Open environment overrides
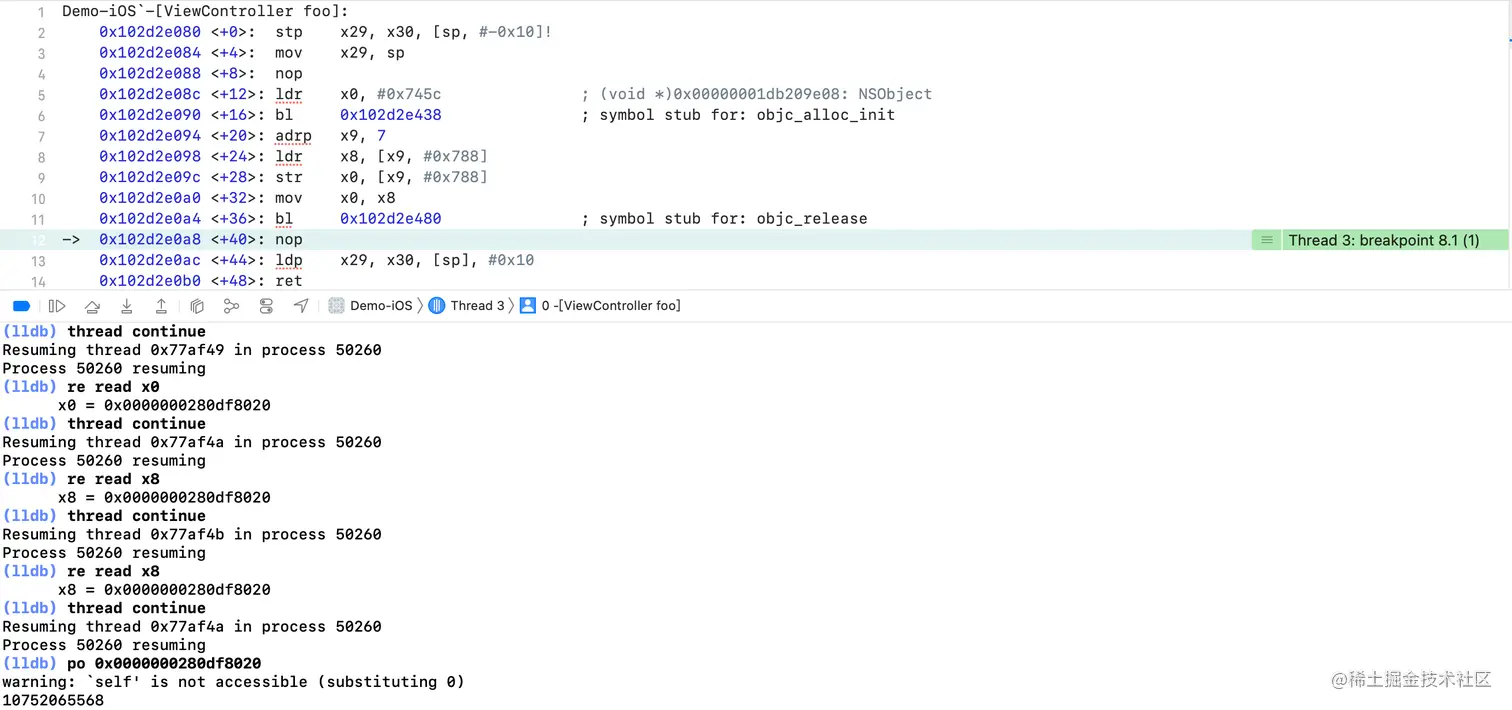 point(266,306)
